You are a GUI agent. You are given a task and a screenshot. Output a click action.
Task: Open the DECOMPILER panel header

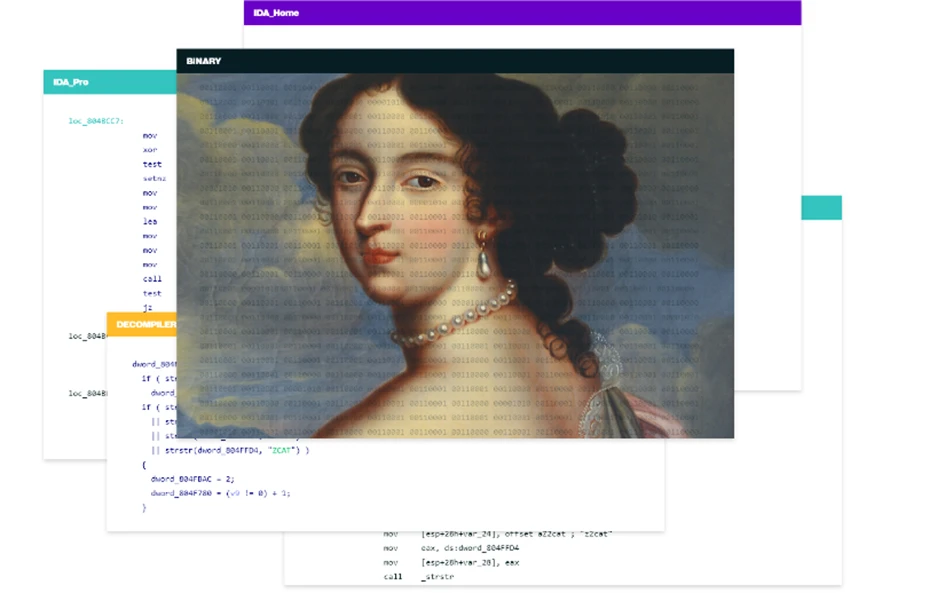142,324
